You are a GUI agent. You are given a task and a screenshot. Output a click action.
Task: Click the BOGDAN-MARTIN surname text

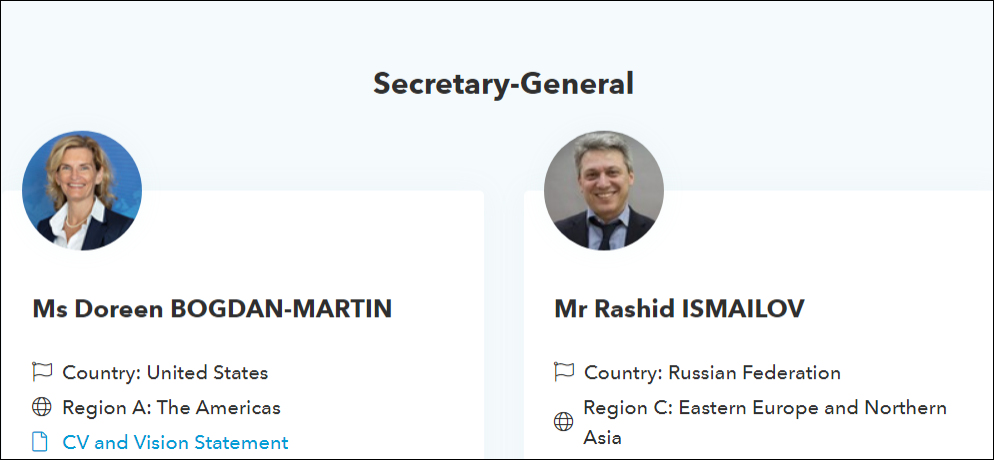pyautogui.click(x=282, y=309)
